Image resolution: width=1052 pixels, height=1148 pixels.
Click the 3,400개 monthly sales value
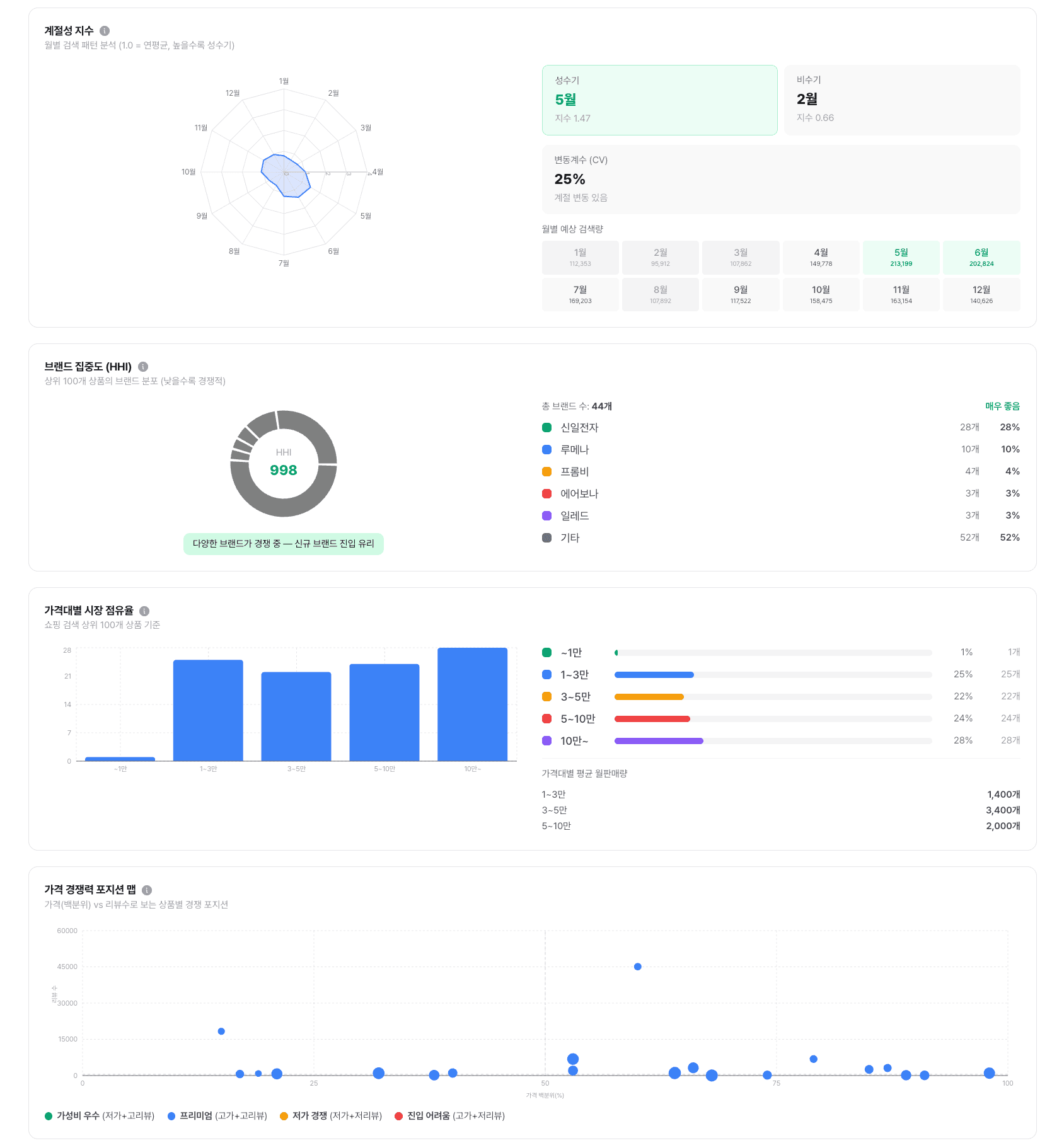(1003, 810)
